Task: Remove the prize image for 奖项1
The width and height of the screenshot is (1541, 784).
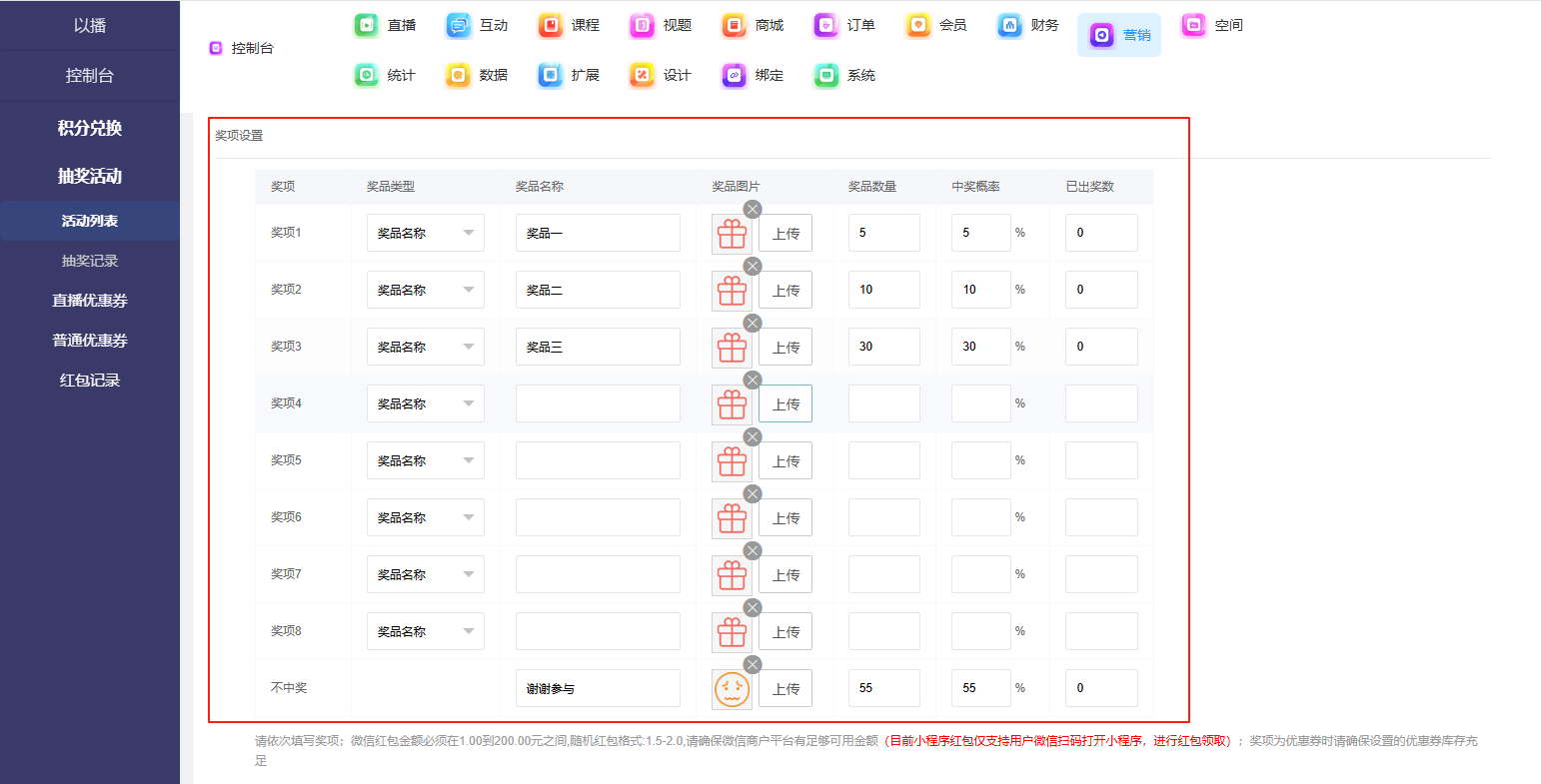Action: (753, 209)
